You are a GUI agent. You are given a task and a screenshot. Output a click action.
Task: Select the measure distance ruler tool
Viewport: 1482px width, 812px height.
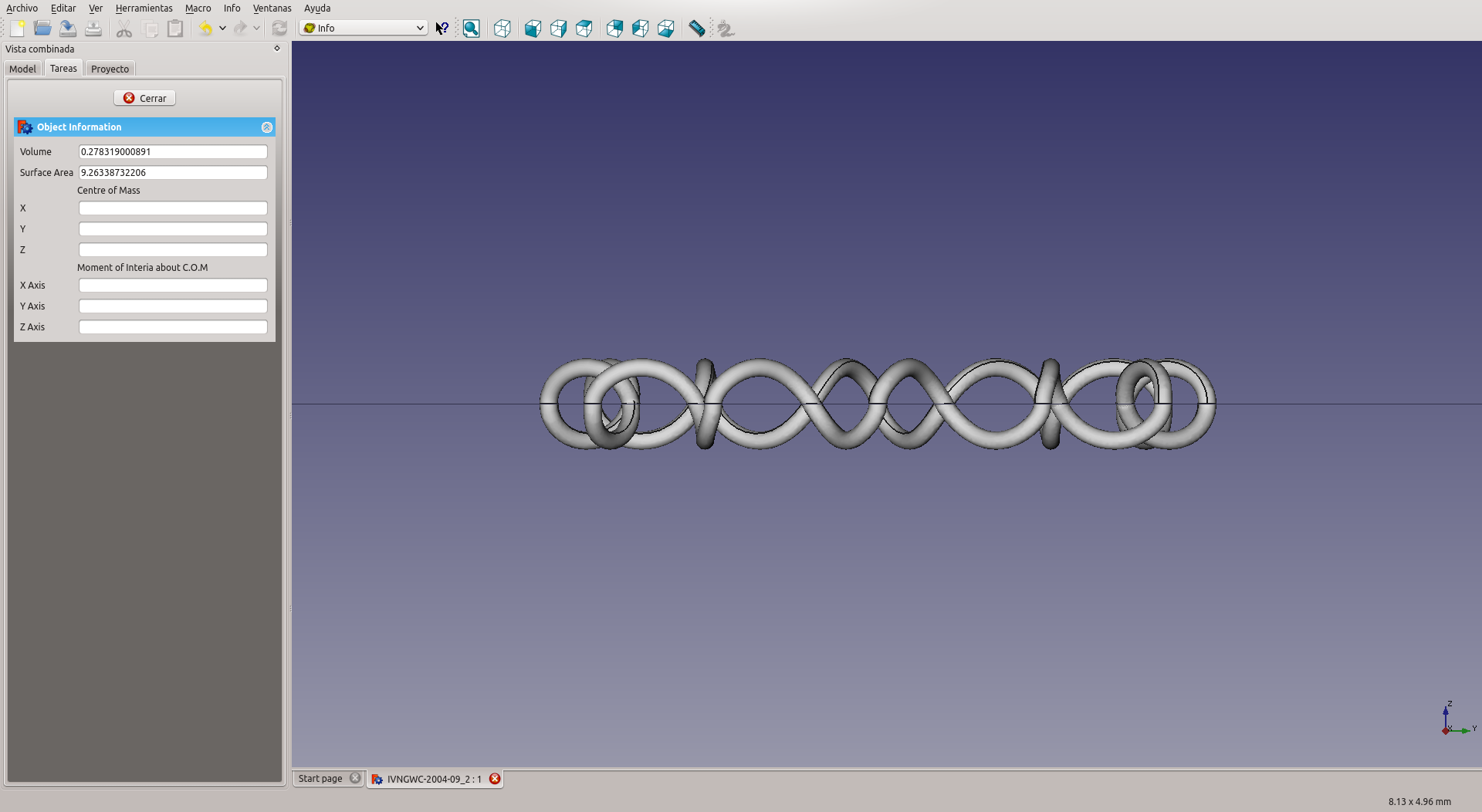696,29
